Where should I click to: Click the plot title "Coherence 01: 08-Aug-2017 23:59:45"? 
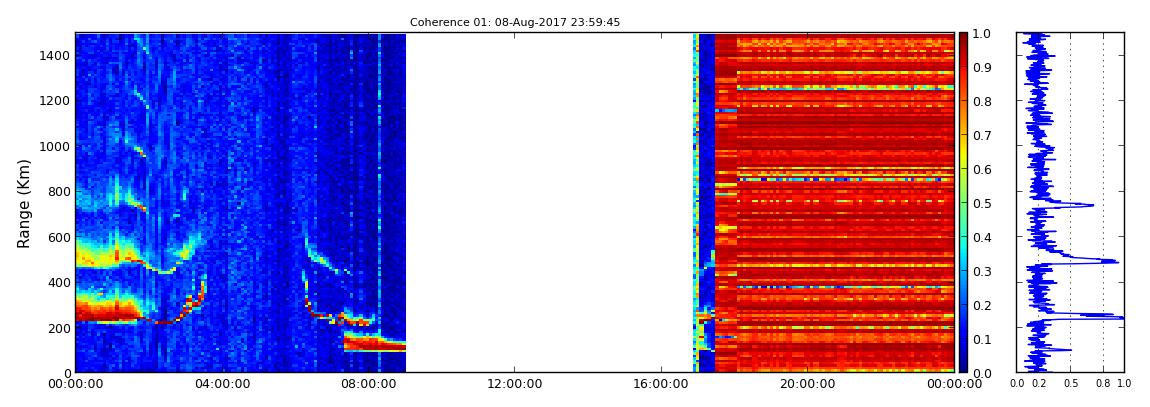[x=515, y=22]
